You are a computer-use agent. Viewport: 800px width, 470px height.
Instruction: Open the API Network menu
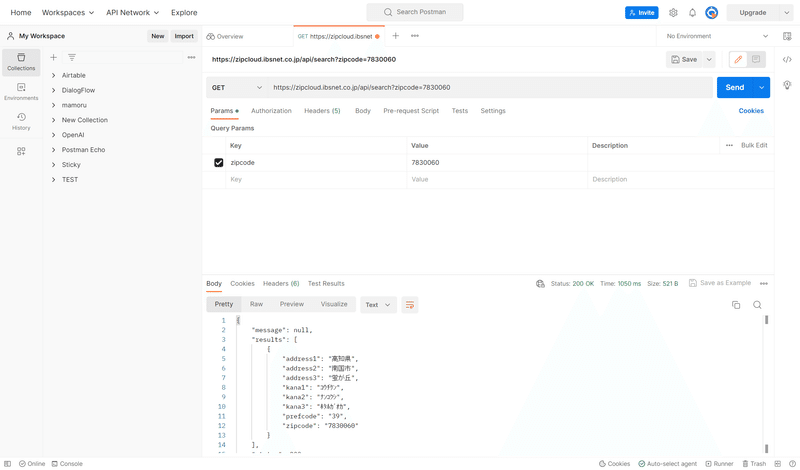(x=133, y=12)
